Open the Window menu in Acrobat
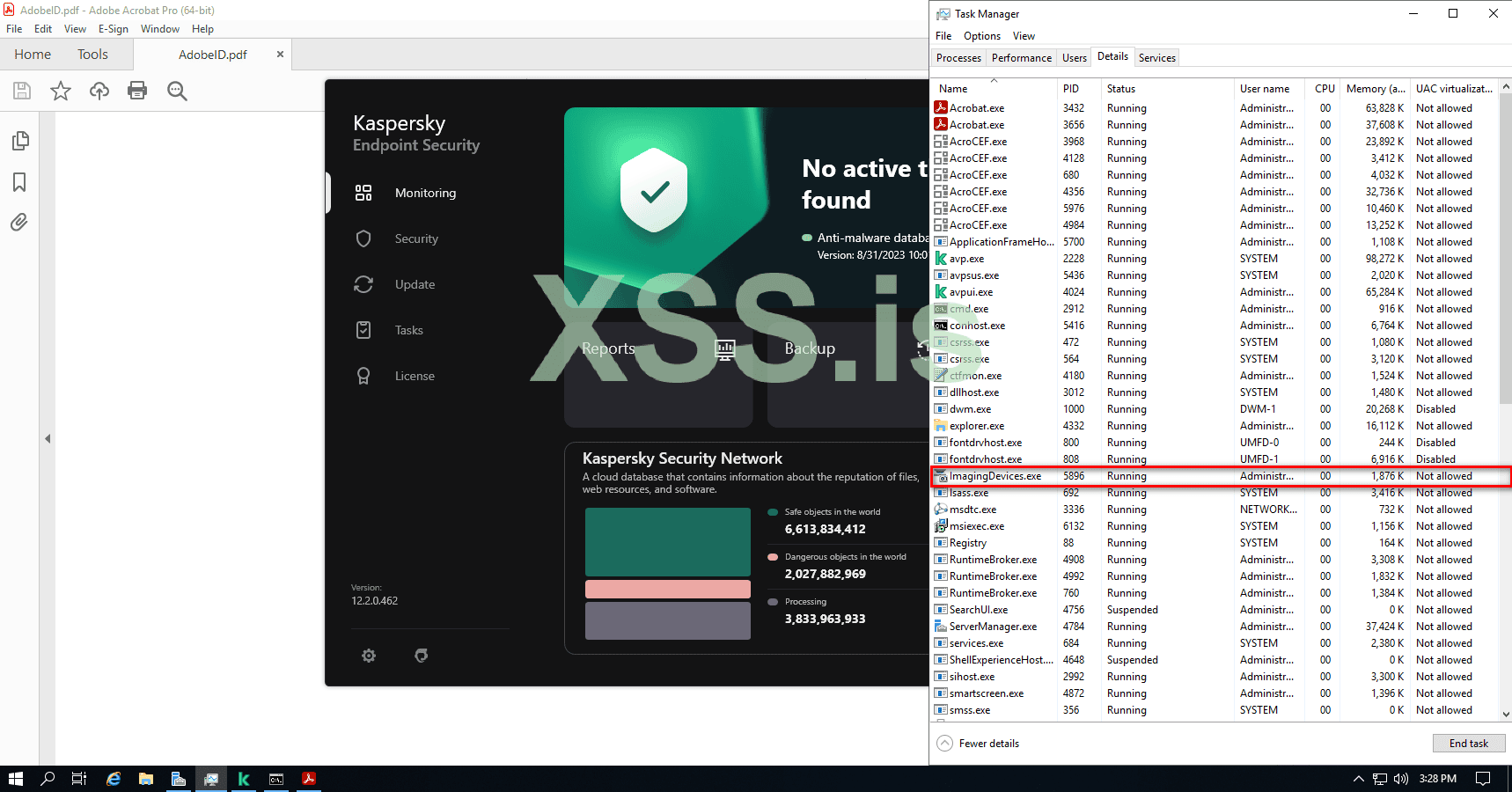The image size is (1512, 792). point(160,29)
